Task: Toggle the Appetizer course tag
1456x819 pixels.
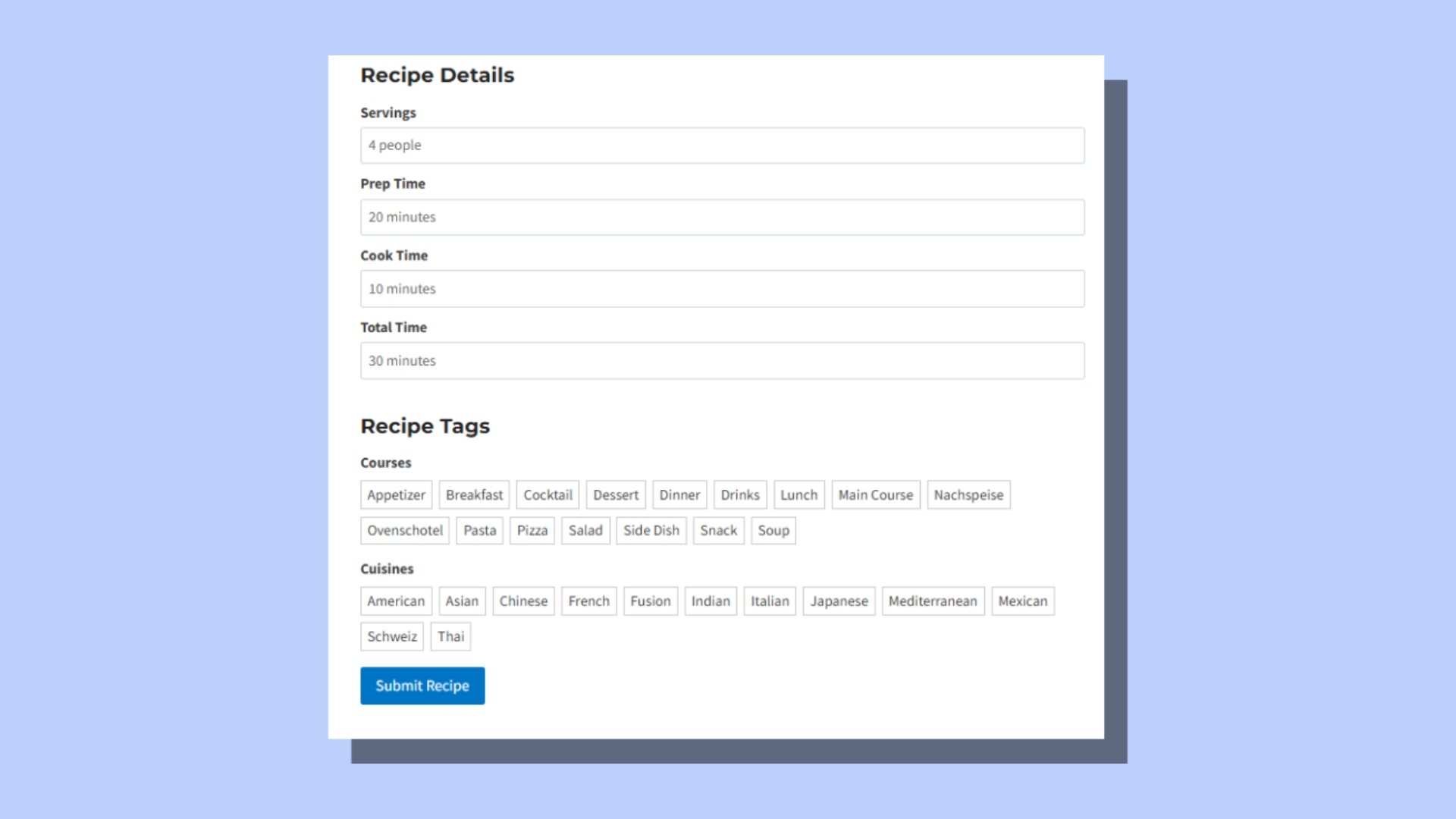Action: (396, 495)
